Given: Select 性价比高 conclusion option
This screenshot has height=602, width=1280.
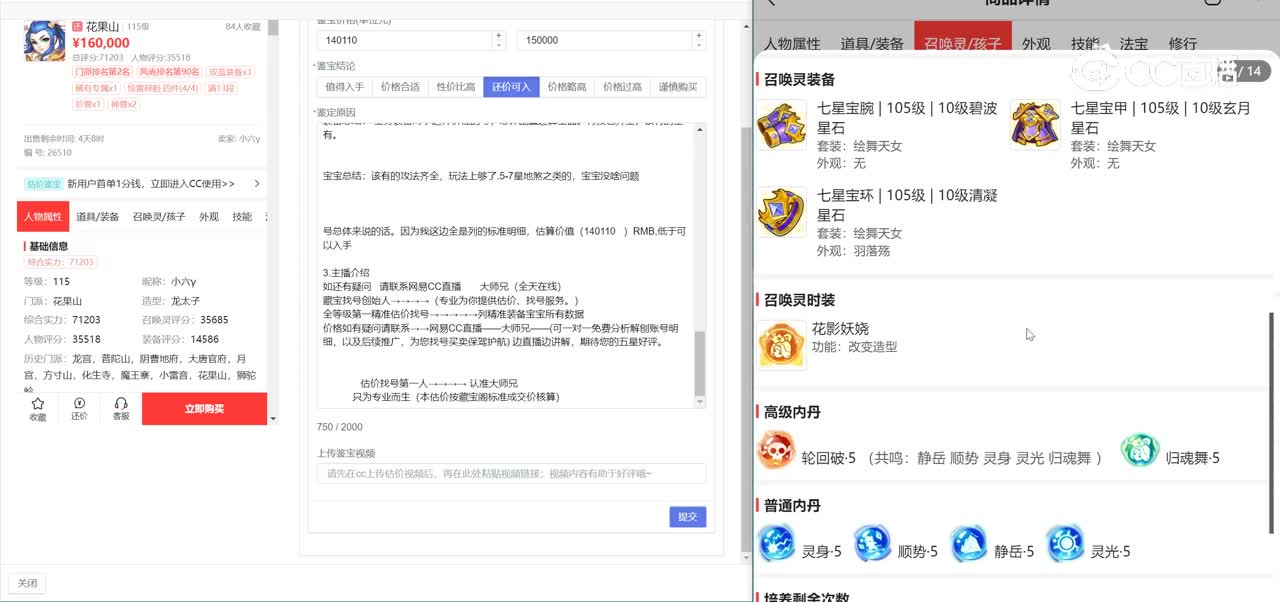Looking at the screenshot, I should [x=456, y=87].
